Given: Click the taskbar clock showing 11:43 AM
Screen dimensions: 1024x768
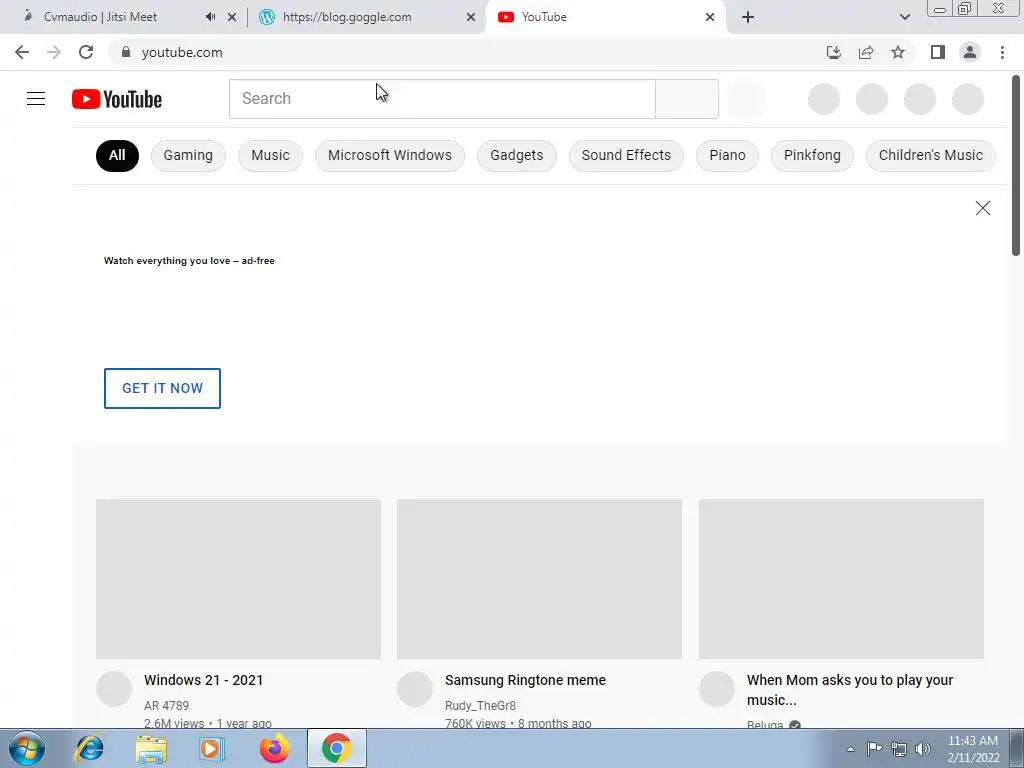Looking at the screenshot, I should [x=973, y=749].
